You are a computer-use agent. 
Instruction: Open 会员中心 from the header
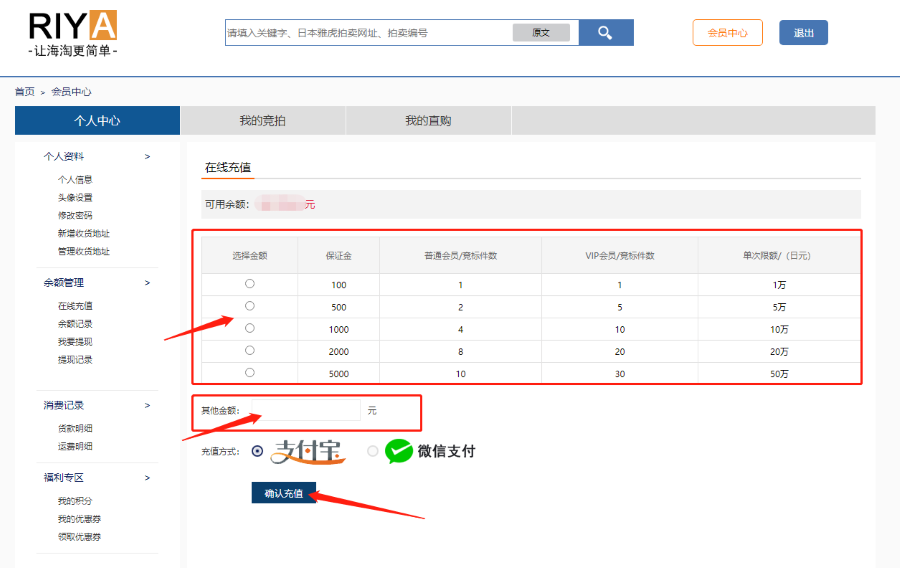727,33
